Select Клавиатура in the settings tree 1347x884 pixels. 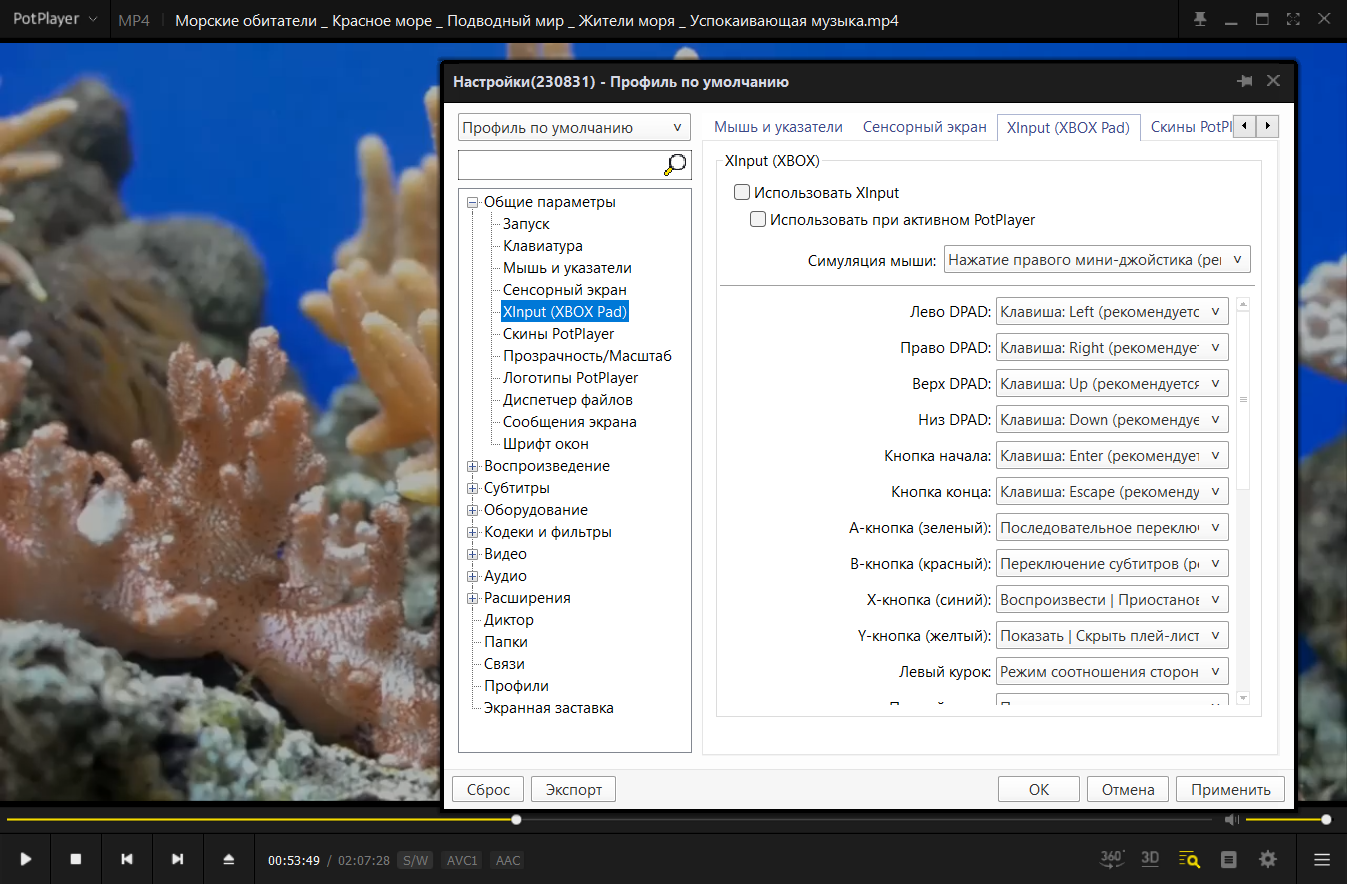coord(543,246)
